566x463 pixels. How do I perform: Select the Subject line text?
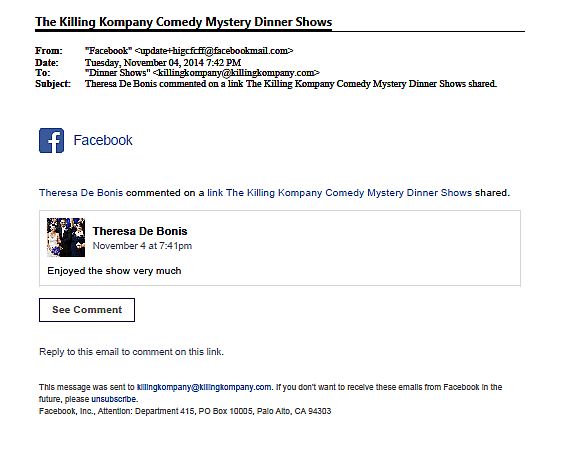(x=291, y=84)
